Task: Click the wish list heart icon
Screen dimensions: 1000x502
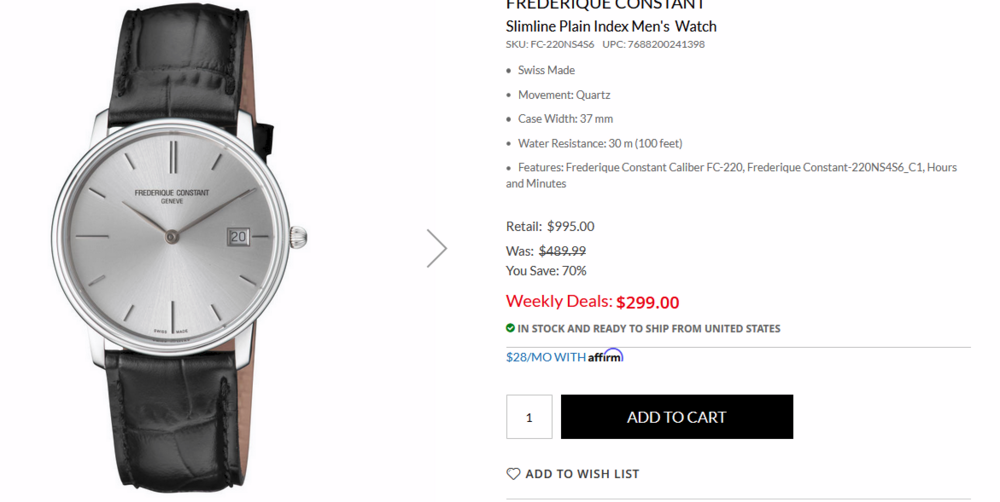Action: tap(513, 474)
